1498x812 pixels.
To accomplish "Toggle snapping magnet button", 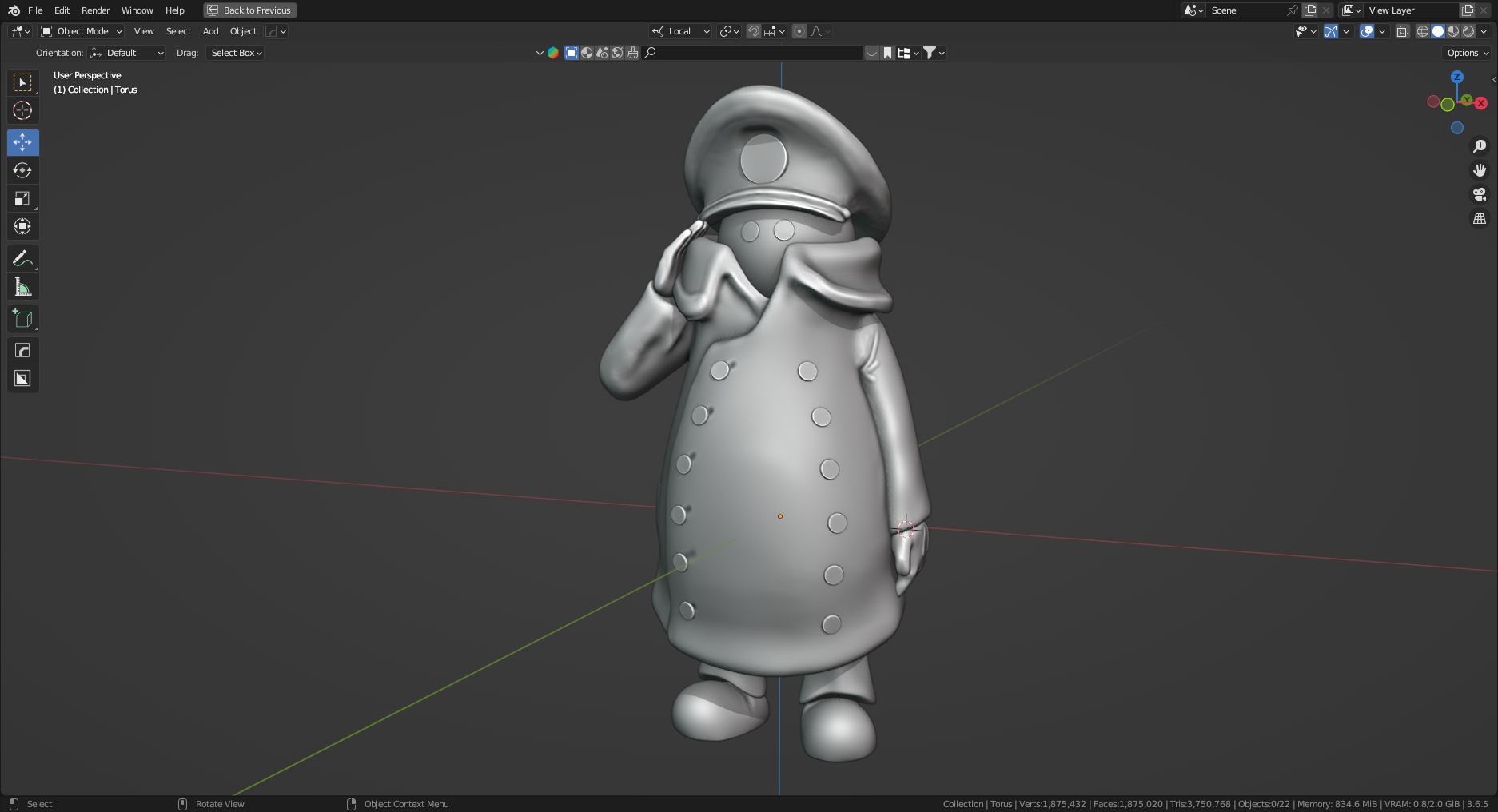I will [753, 31].
